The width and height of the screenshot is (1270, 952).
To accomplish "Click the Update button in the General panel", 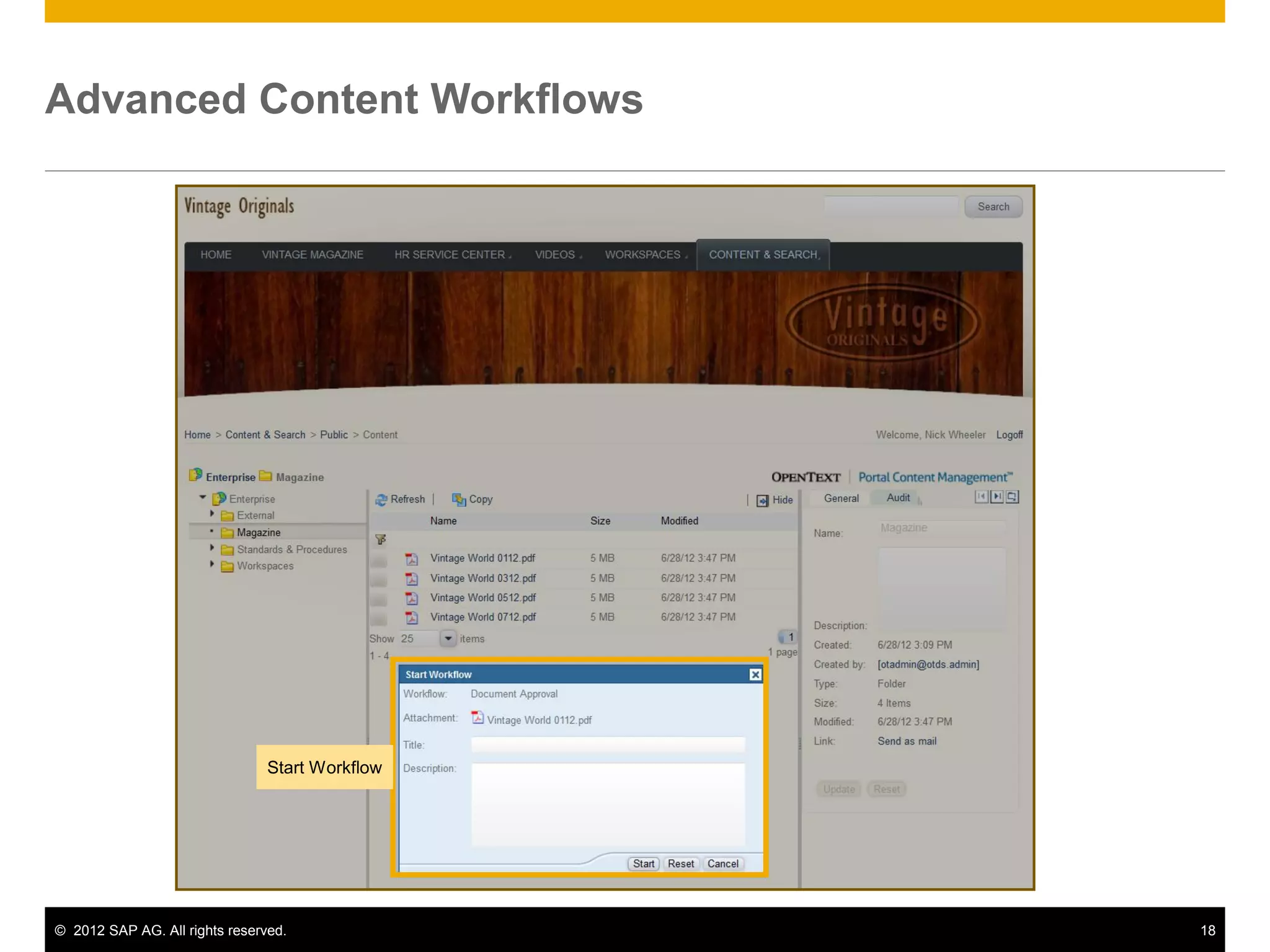I will (x=839, y=789).
